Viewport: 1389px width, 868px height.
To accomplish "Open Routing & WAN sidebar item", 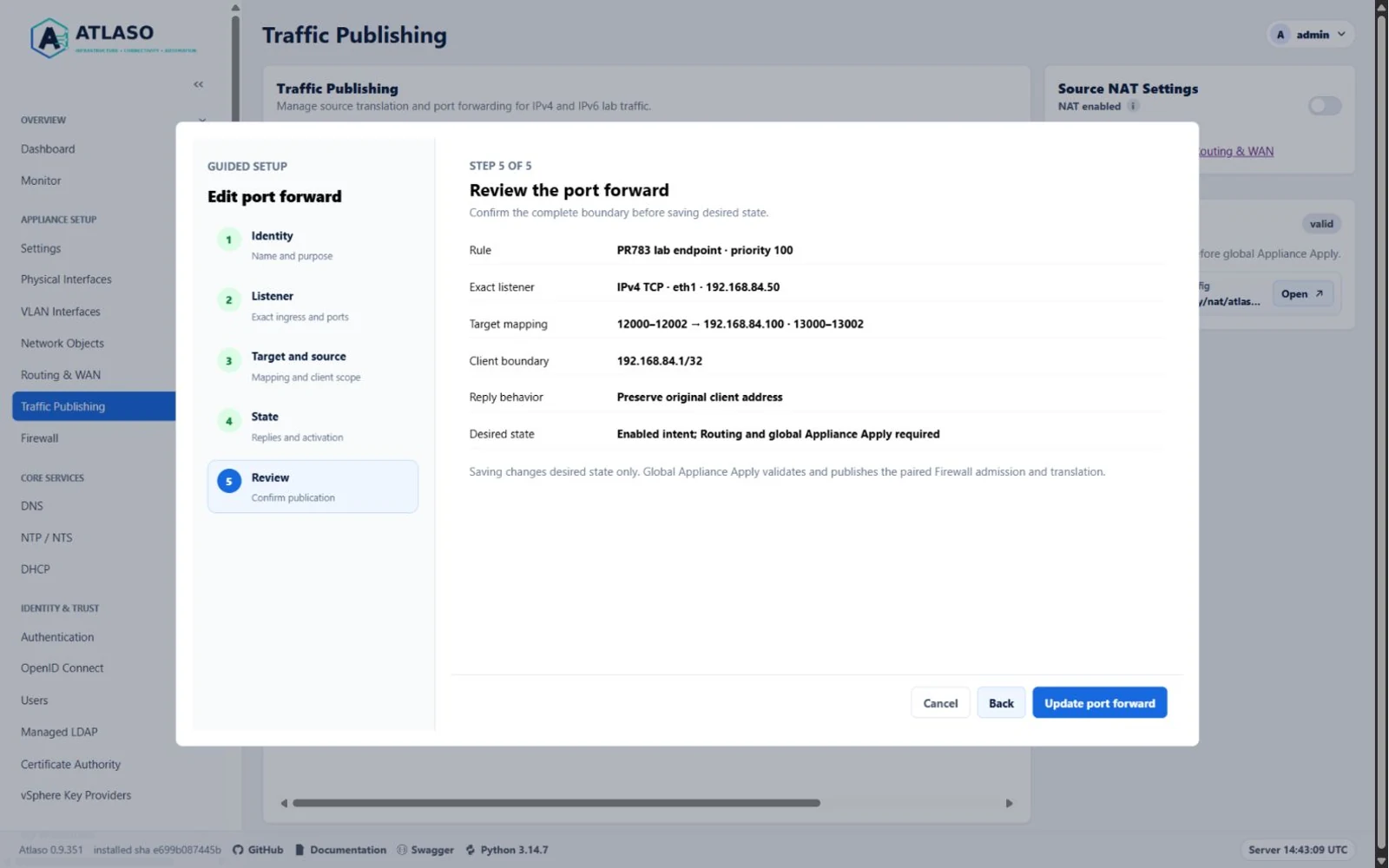I will point(61,375).
